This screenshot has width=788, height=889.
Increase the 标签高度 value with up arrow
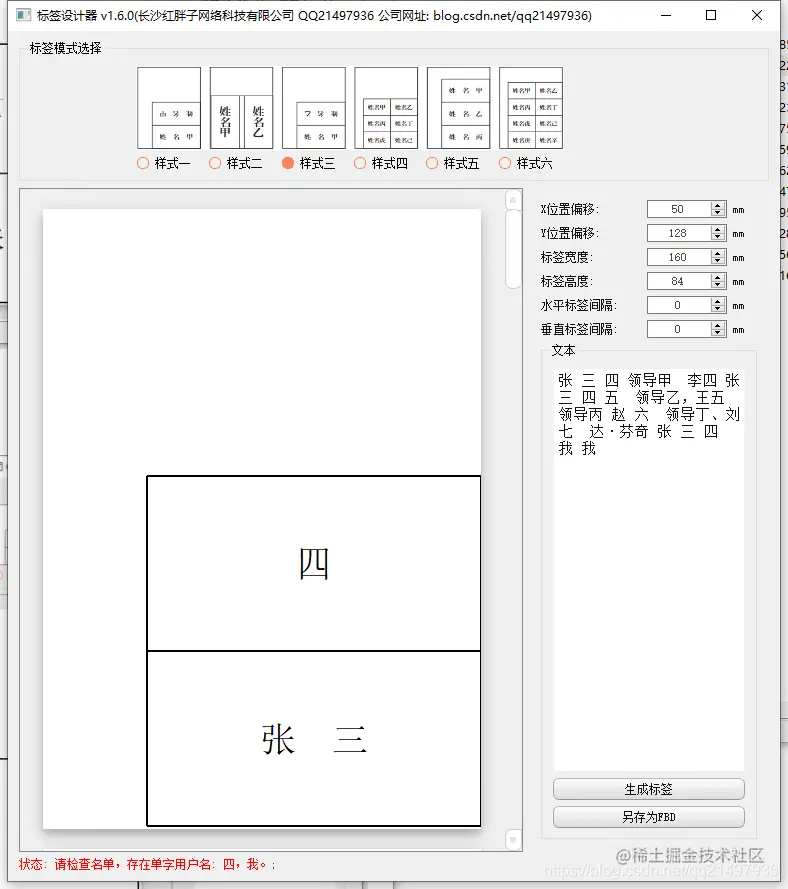pos(718,277)
